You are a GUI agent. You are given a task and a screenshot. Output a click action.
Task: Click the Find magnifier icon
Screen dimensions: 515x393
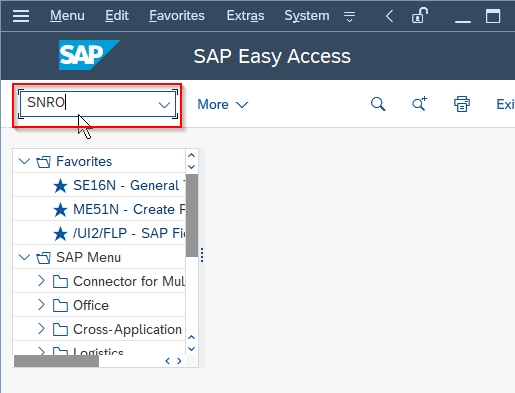(378, 104)
